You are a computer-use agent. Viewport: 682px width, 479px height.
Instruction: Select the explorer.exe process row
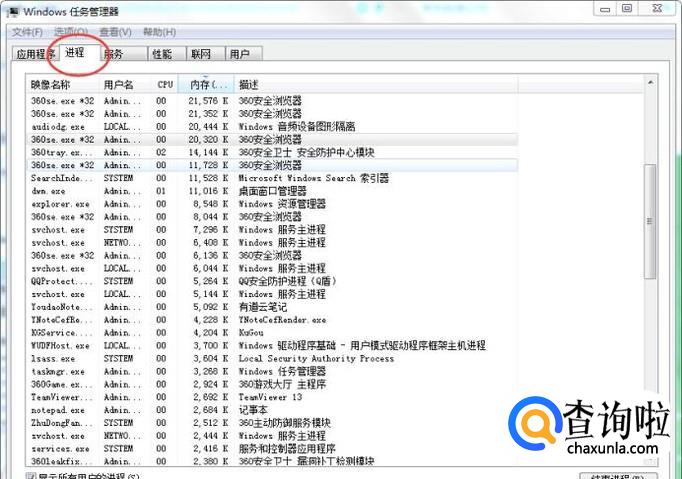pos(60,204)
